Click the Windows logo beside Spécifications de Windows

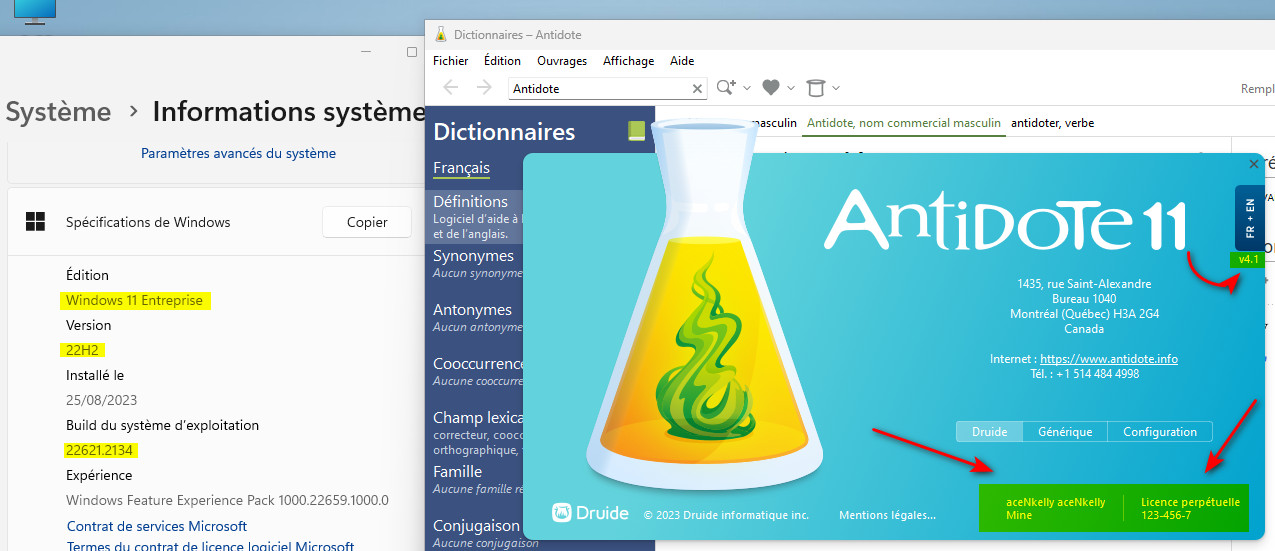point(35,222)
